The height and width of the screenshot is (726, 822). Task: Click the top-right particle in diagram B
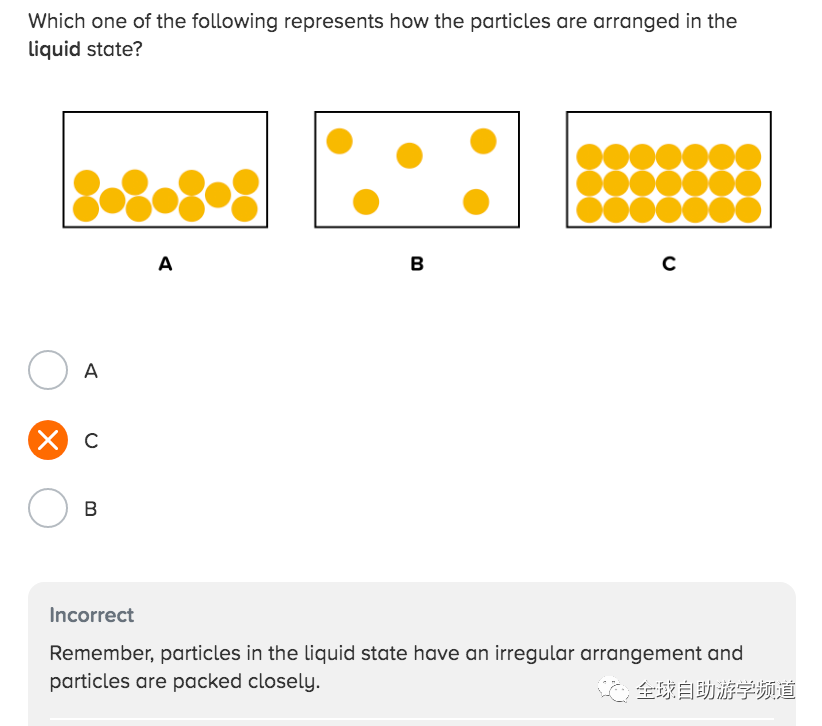click(483, 141)
